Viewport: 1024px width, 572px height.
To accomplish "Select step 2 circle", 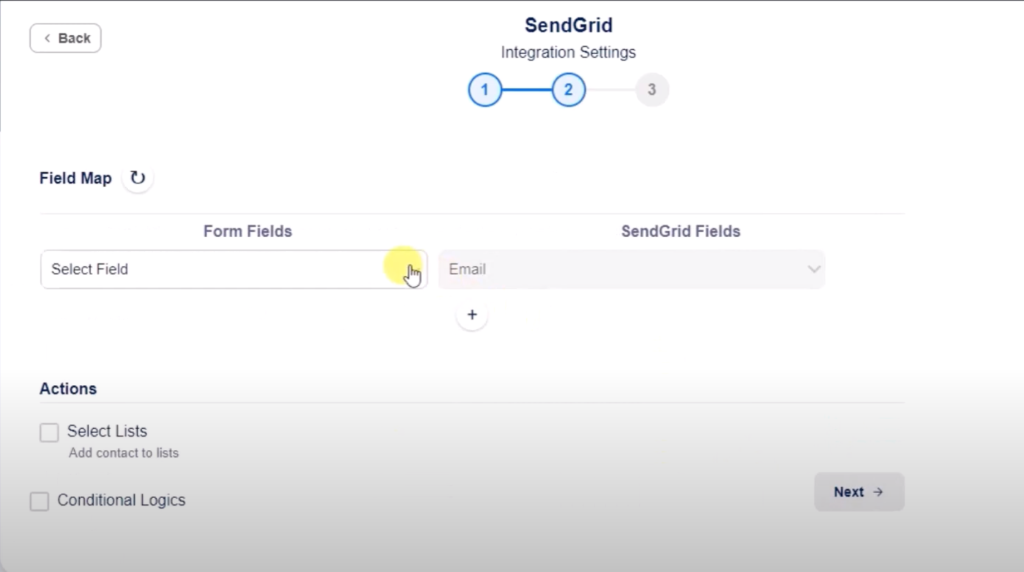I will [568, 90].
